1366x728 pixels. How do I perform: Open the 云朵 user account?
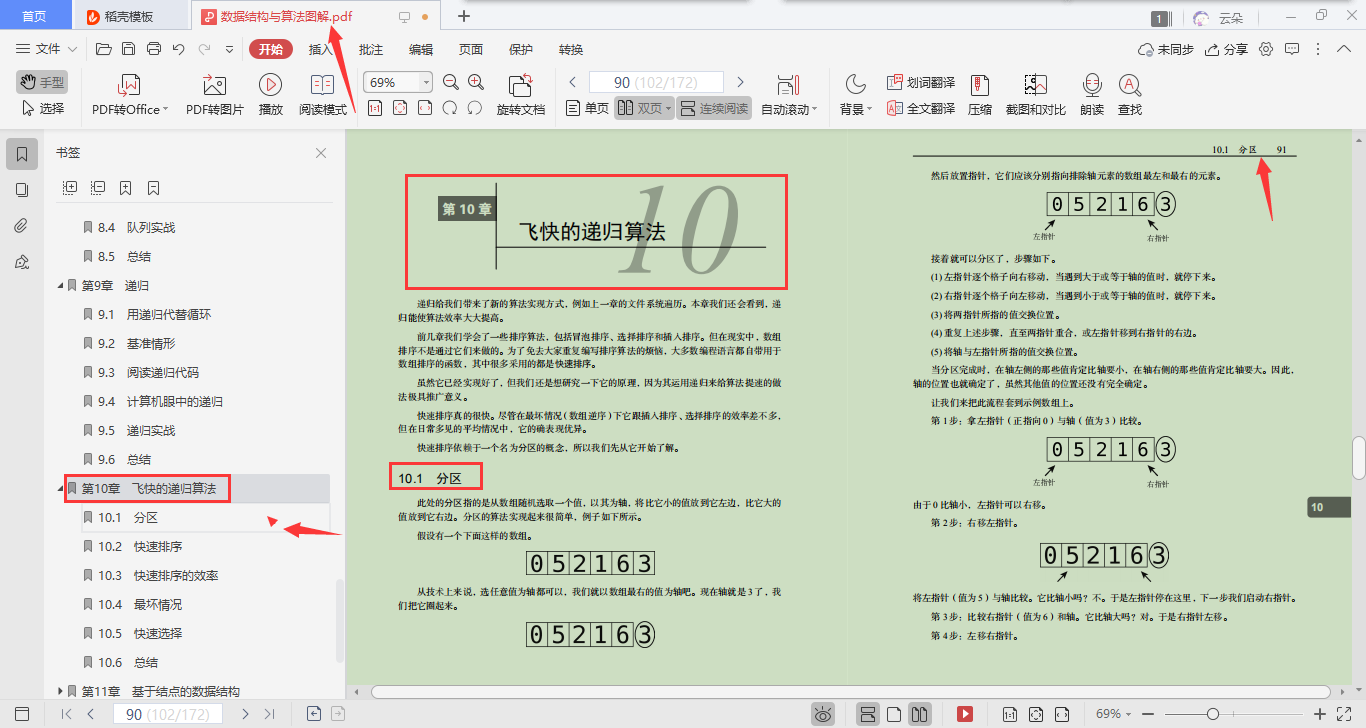[1218, 17]
